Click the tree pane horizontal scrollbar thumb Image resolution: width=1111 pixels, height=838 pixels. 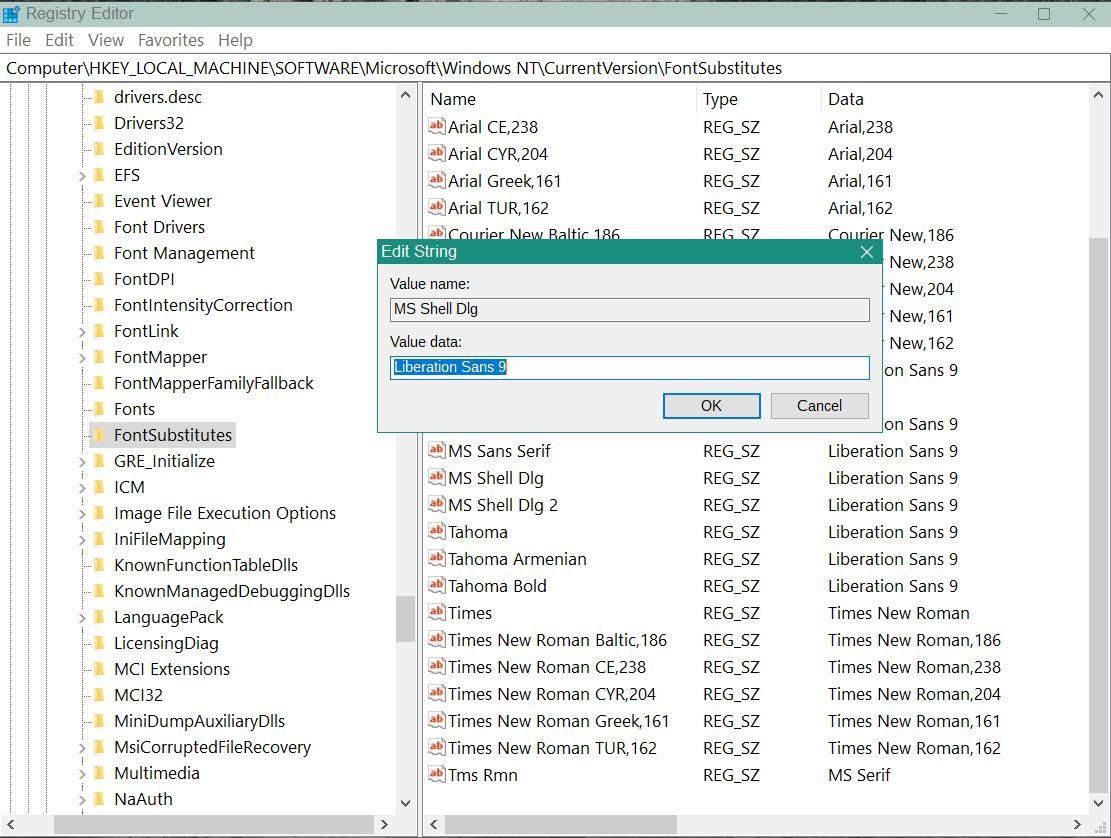pyautogui.click(x=214, y=825)
